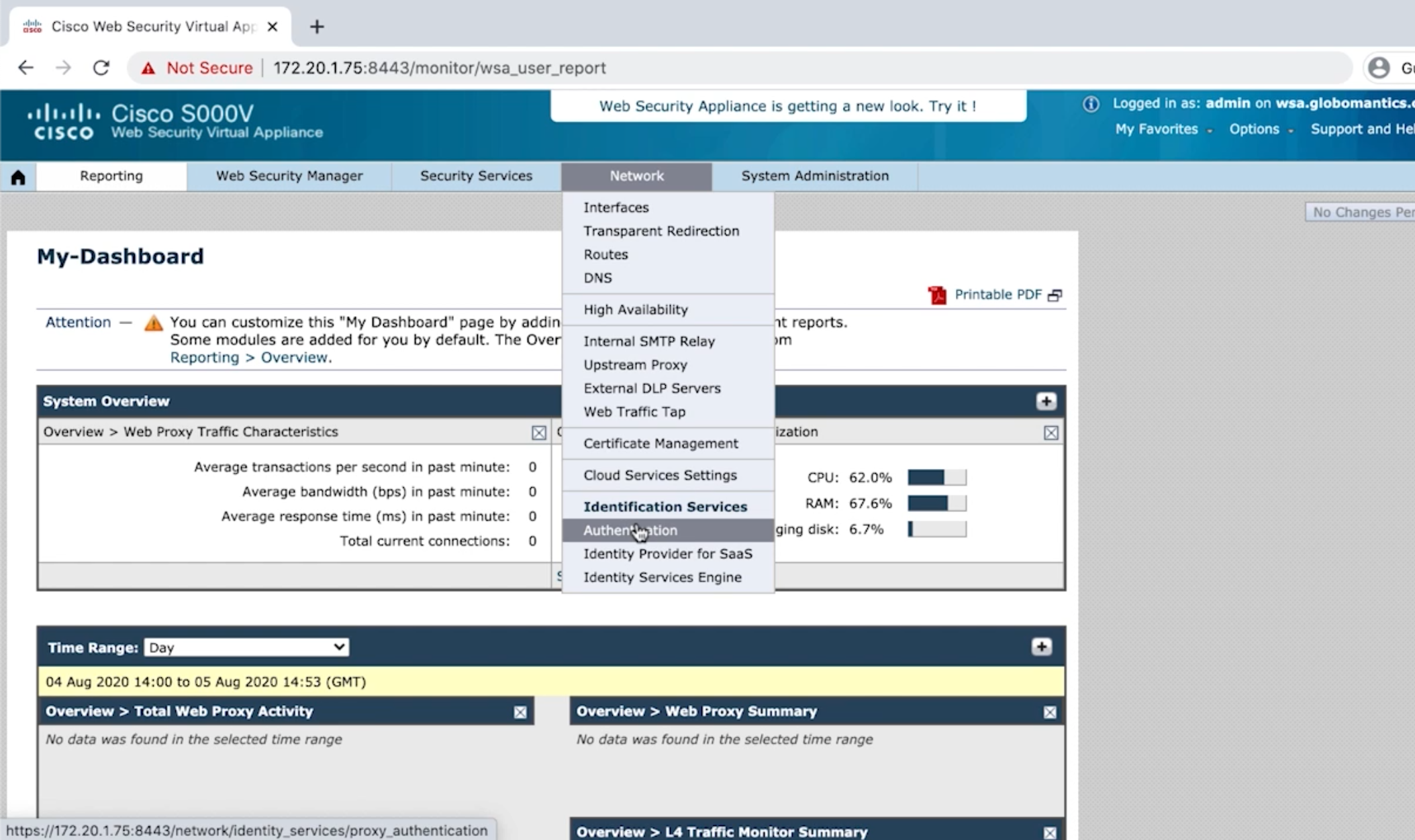
Task: Click the logging disk usage bar
Action: tap(937, 529)
